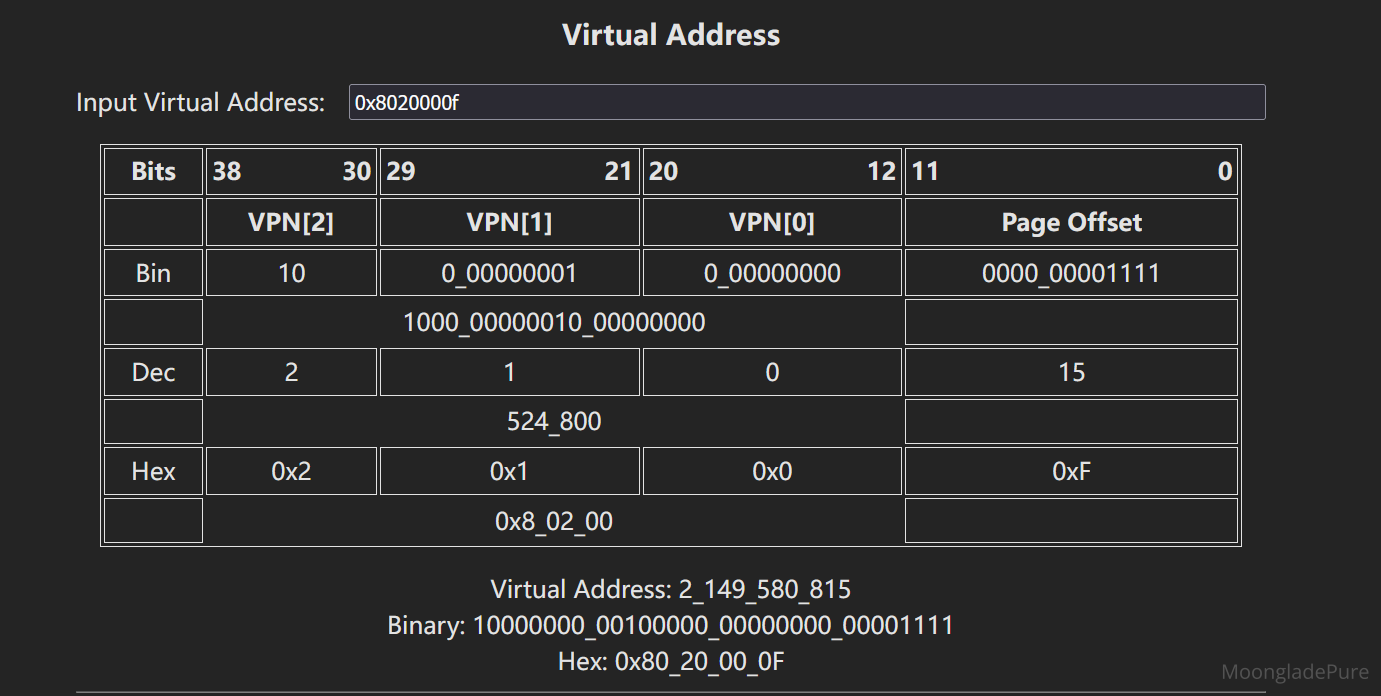Click the Input Virtual Address text field
The image size is (1381, 696).
pyautogui.click(x=806, y=102)
